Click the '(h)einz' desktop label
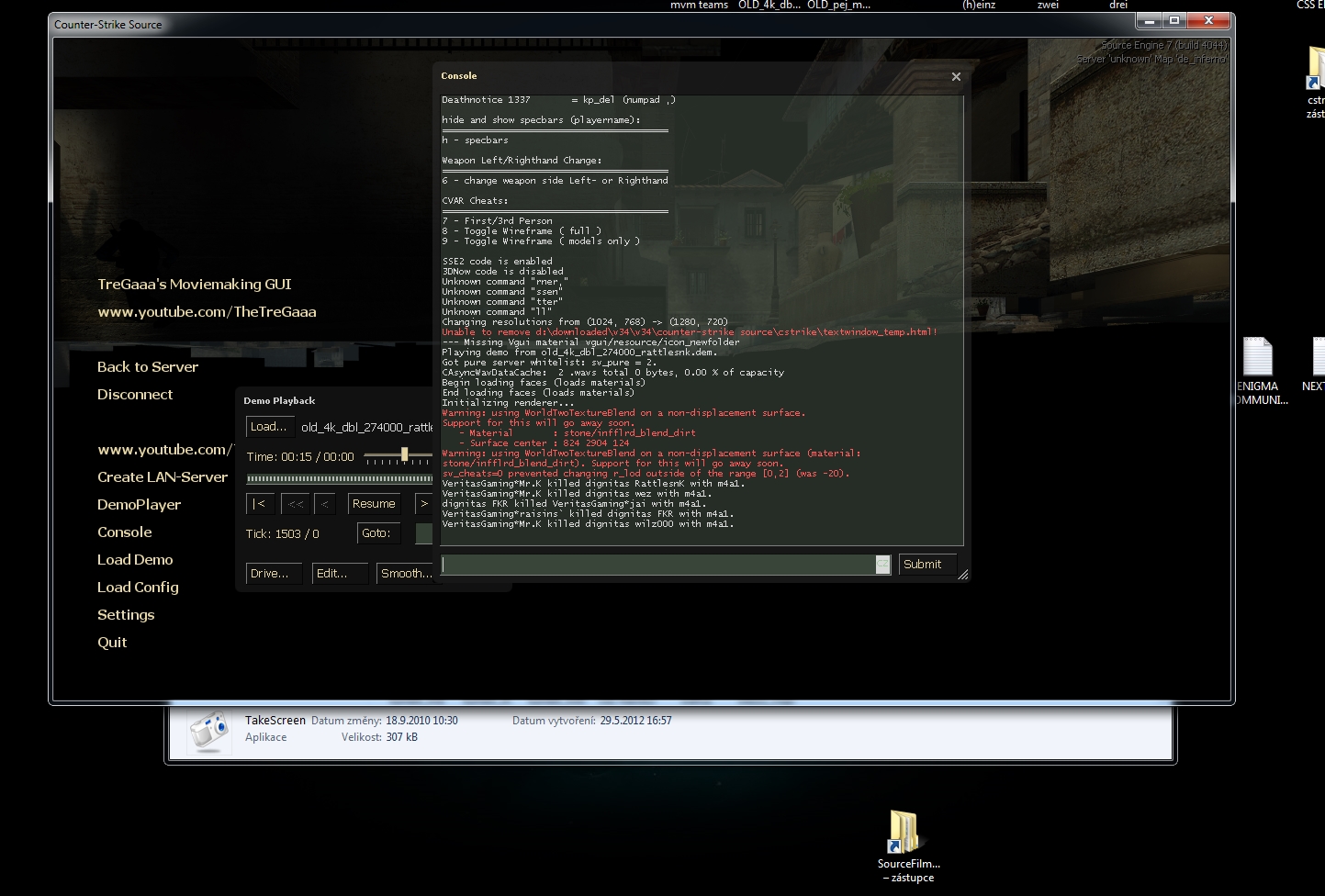The height and width of the screenshot is (896, 1325). tap(979, 6)
